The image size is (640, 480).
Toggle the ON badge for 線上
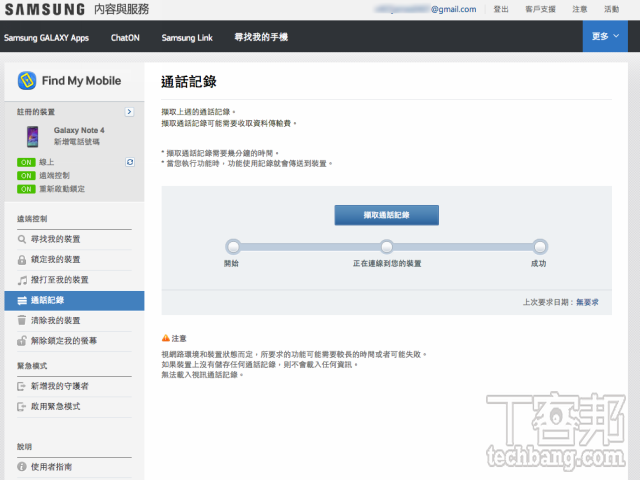point(26,162)
